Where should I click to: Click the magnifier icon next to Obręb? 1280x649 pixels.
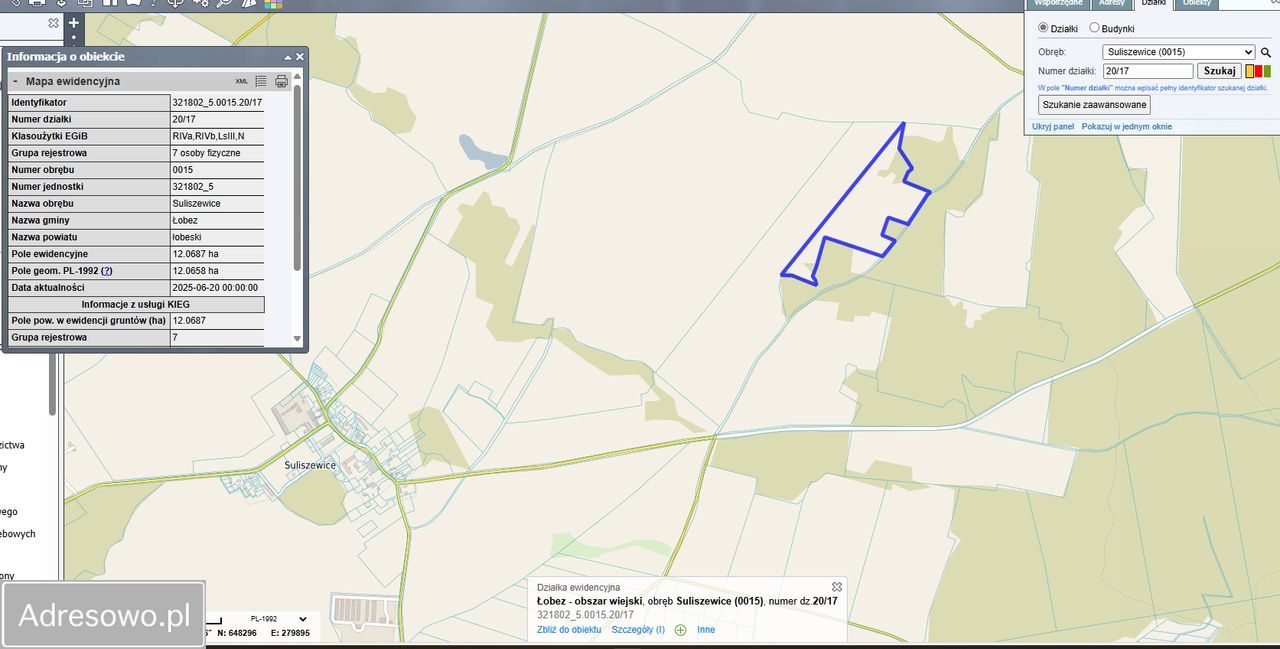(x=1265, y=52)
